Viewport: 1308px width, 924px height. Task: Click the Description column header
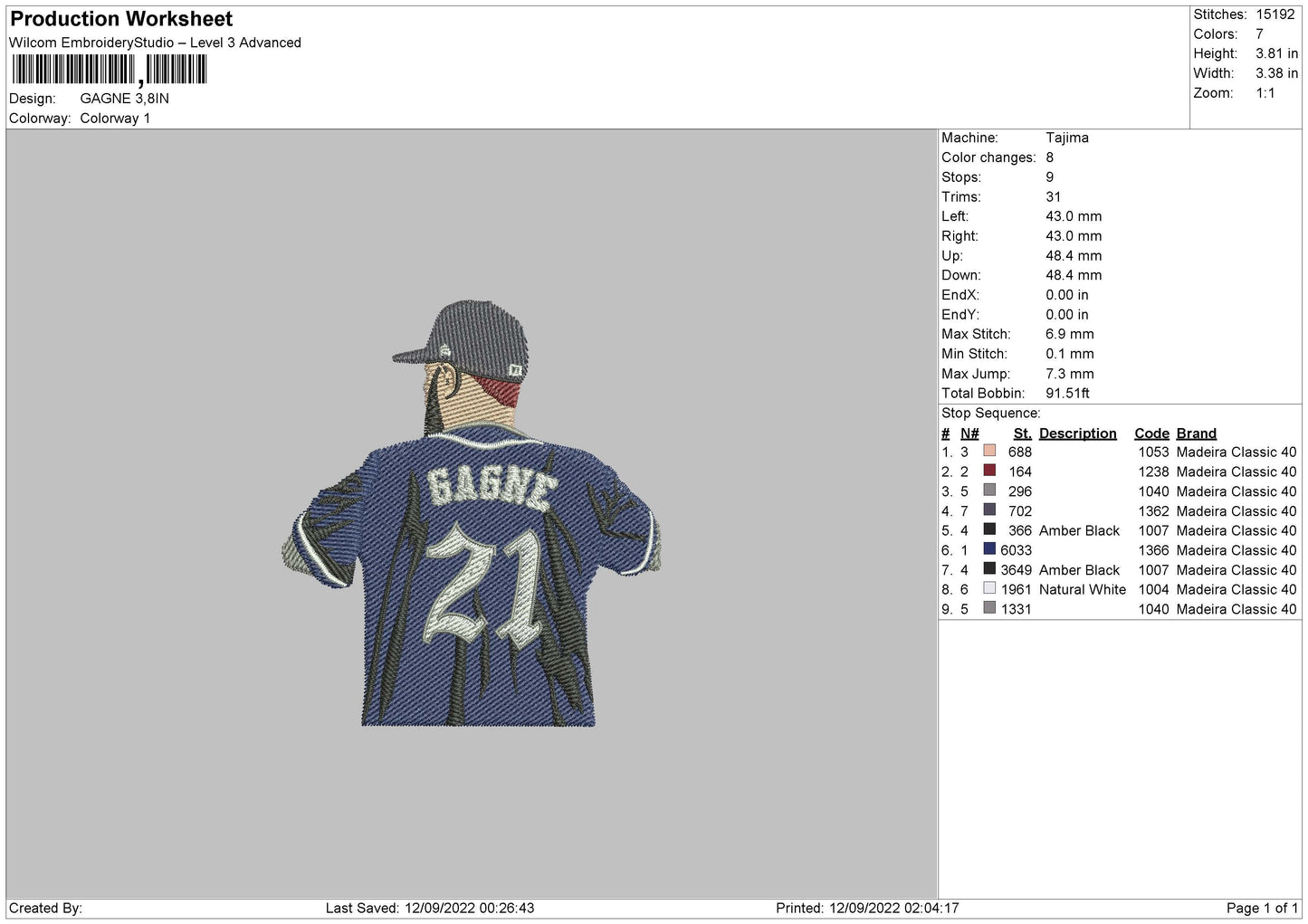pyautogui.click(x=1078, y=433)
